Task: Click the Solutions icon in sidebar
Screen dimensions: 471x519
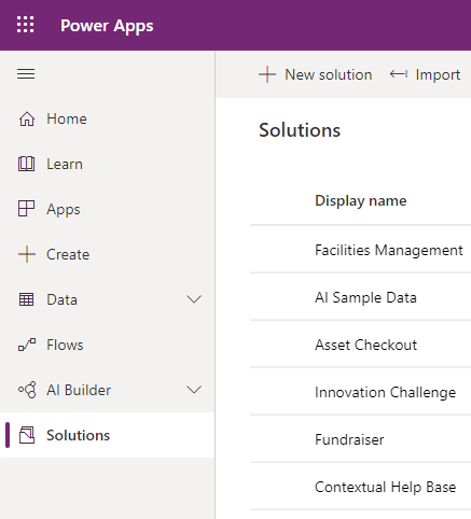Action: [27, 435]
